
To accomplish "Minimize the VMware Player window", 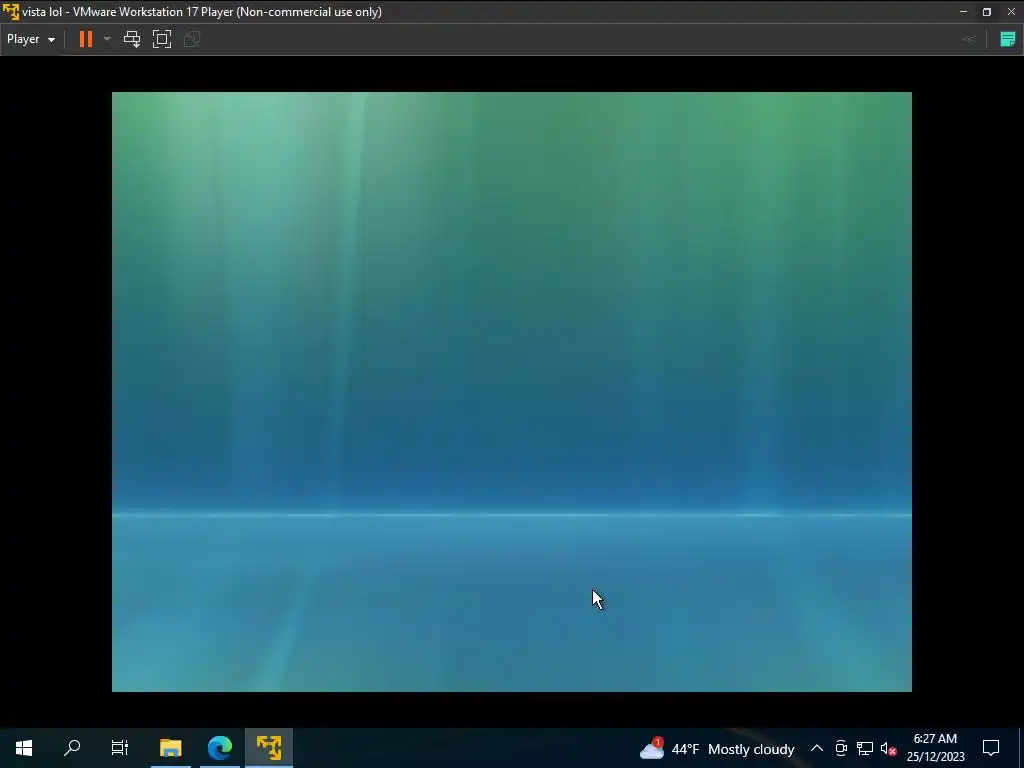I will coord(963,12).
